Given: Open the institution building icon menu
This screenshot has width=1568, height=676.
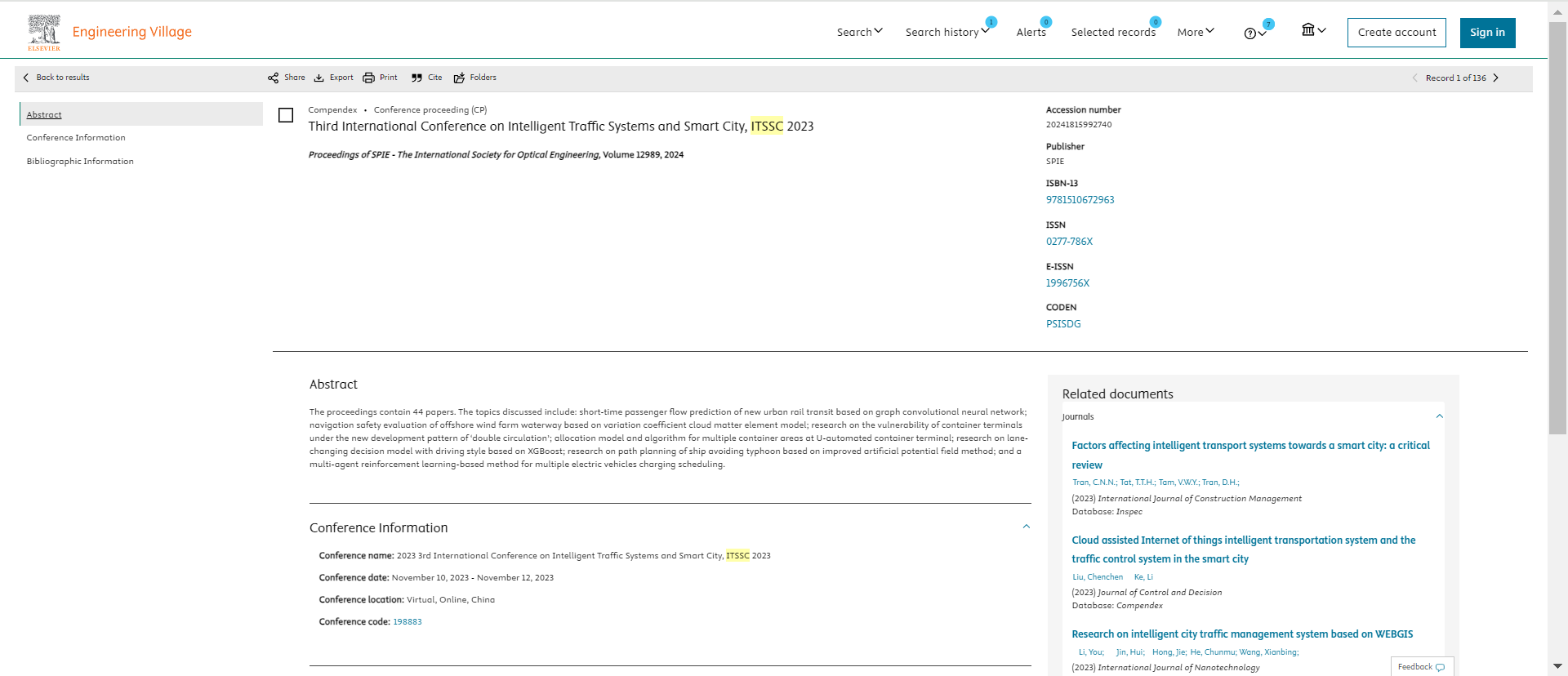Looking at the screenshot, I should pyautogui.click(x=1313, y=30).
